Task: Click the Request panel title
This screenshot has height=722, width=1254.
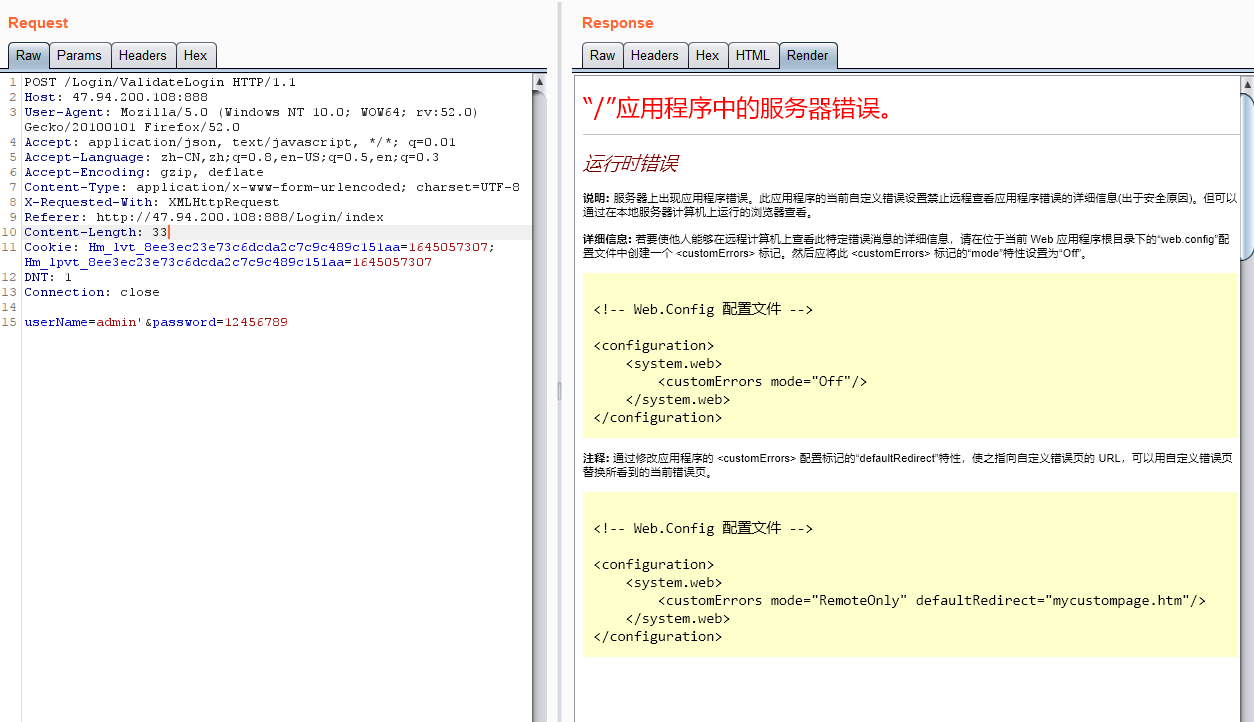Action: tap(38, 23)
